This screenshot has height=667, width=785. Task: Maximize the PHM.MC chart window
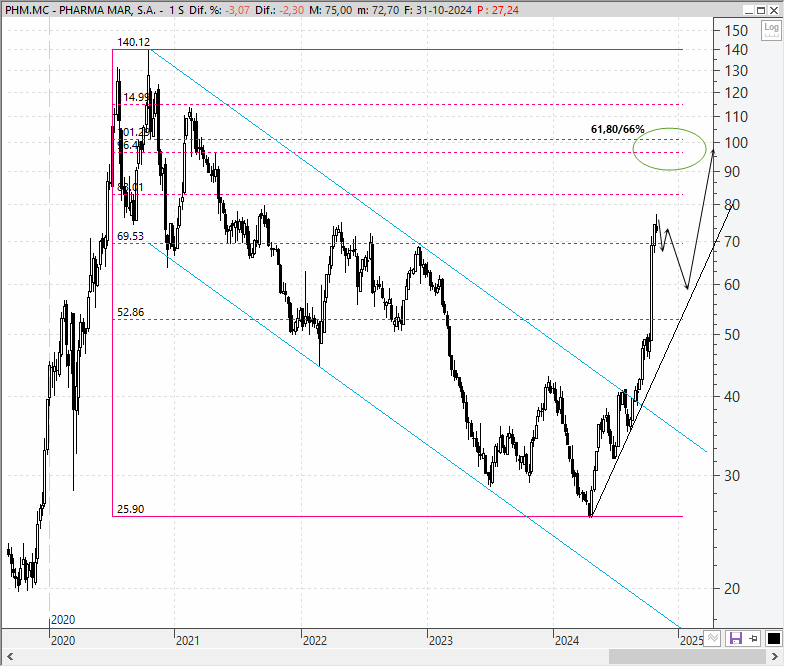(761, 10)
